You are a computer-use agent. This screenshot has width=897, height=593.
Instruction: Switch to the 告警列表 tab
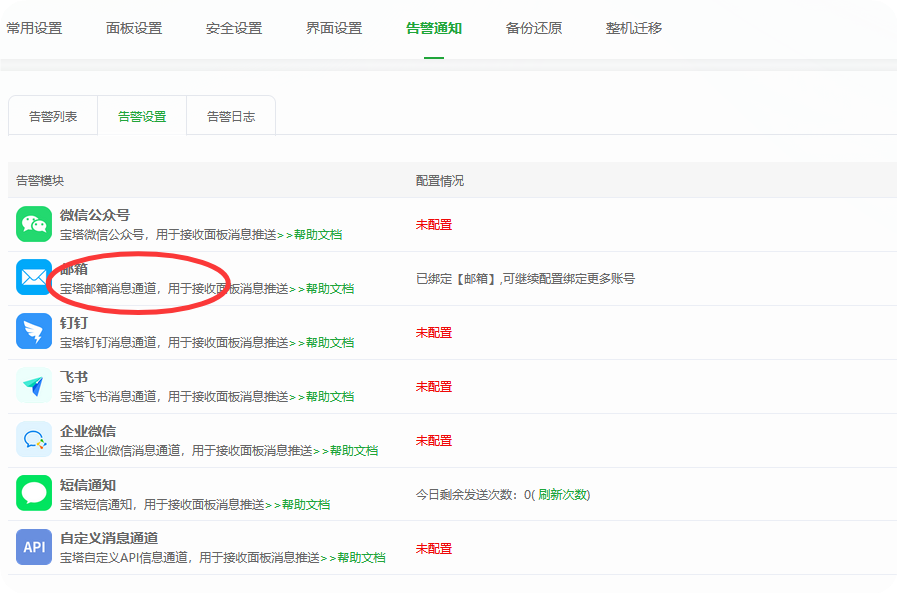[53, 116]
